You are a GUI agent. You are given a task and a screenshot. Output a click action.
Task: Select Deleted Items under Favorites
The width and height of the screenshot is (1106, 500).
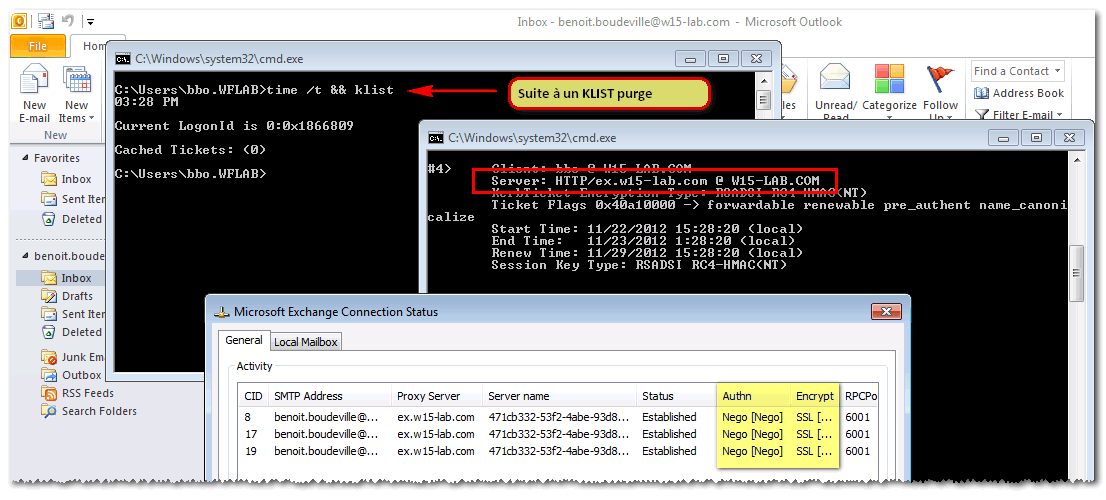point(73,219)
